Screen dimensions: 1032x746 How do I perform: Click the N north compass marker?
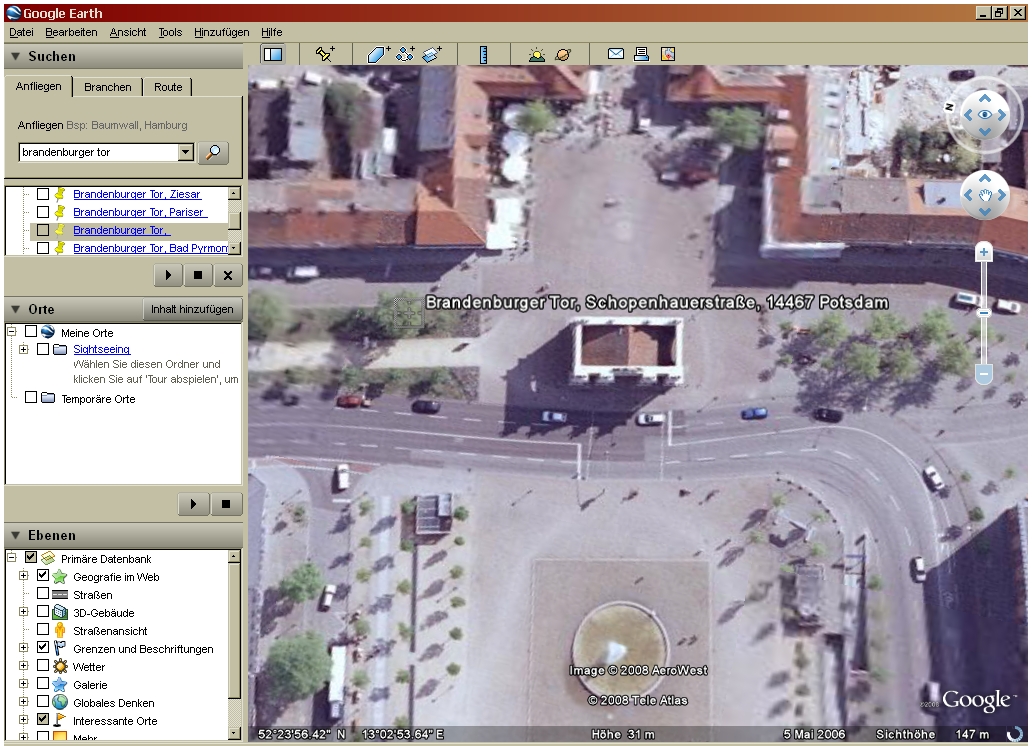tap(950, 107)
